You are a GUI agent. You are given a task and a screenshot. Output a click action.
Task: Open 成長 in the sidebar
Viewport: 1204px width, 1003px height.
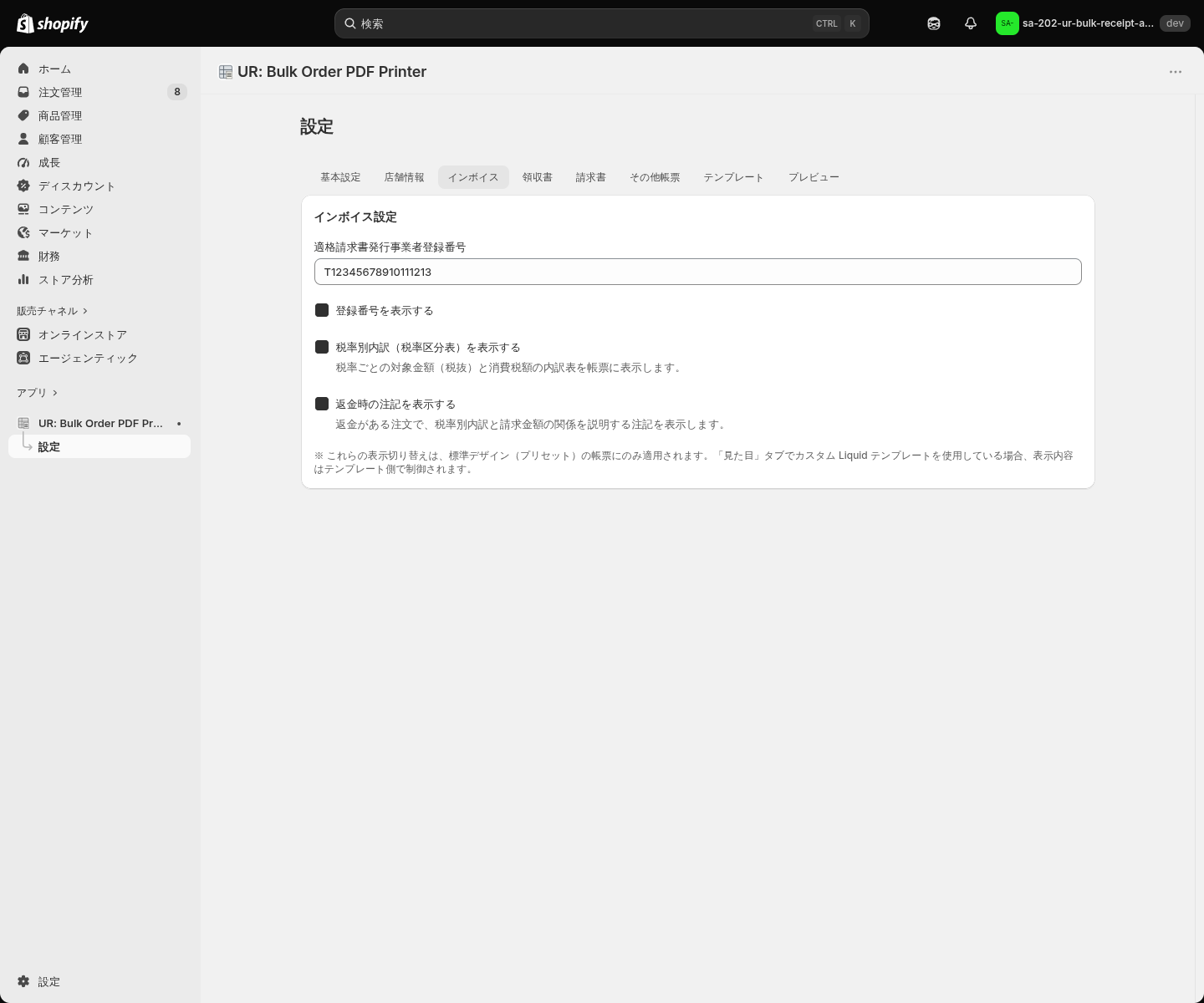[99, 162]
